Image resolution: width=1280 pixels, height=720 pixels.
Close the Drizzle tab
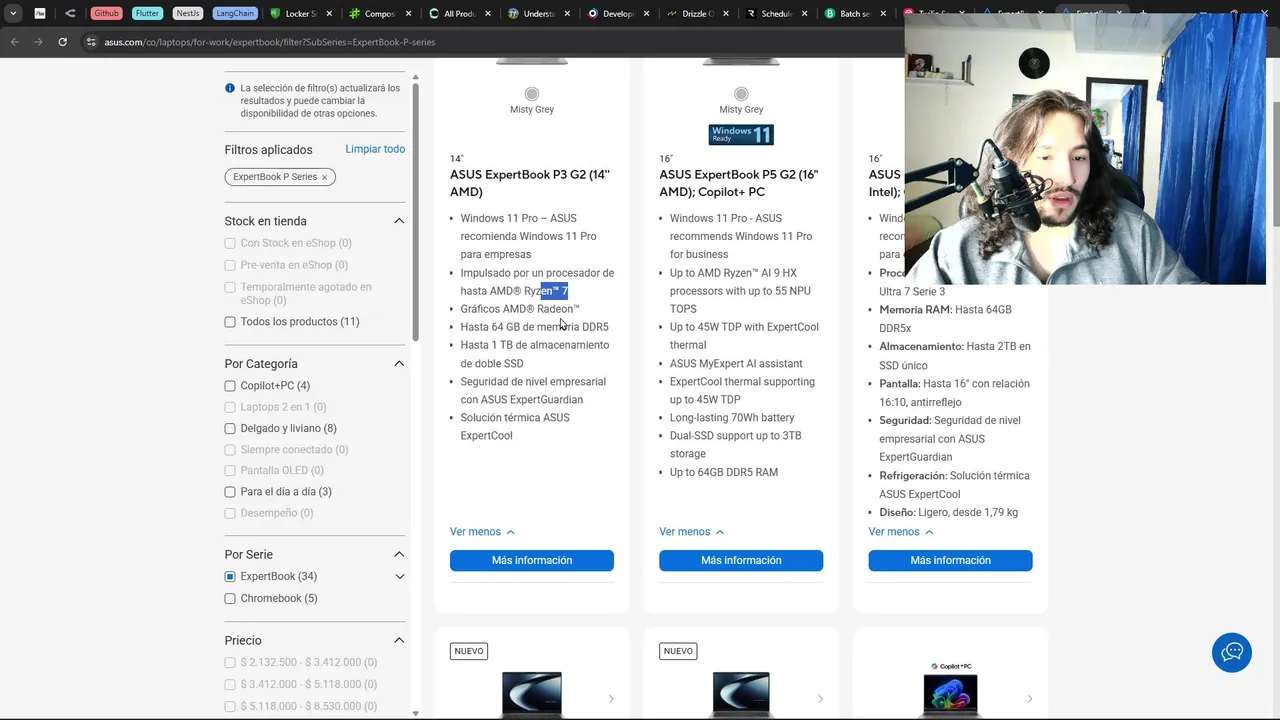point(724,14)
